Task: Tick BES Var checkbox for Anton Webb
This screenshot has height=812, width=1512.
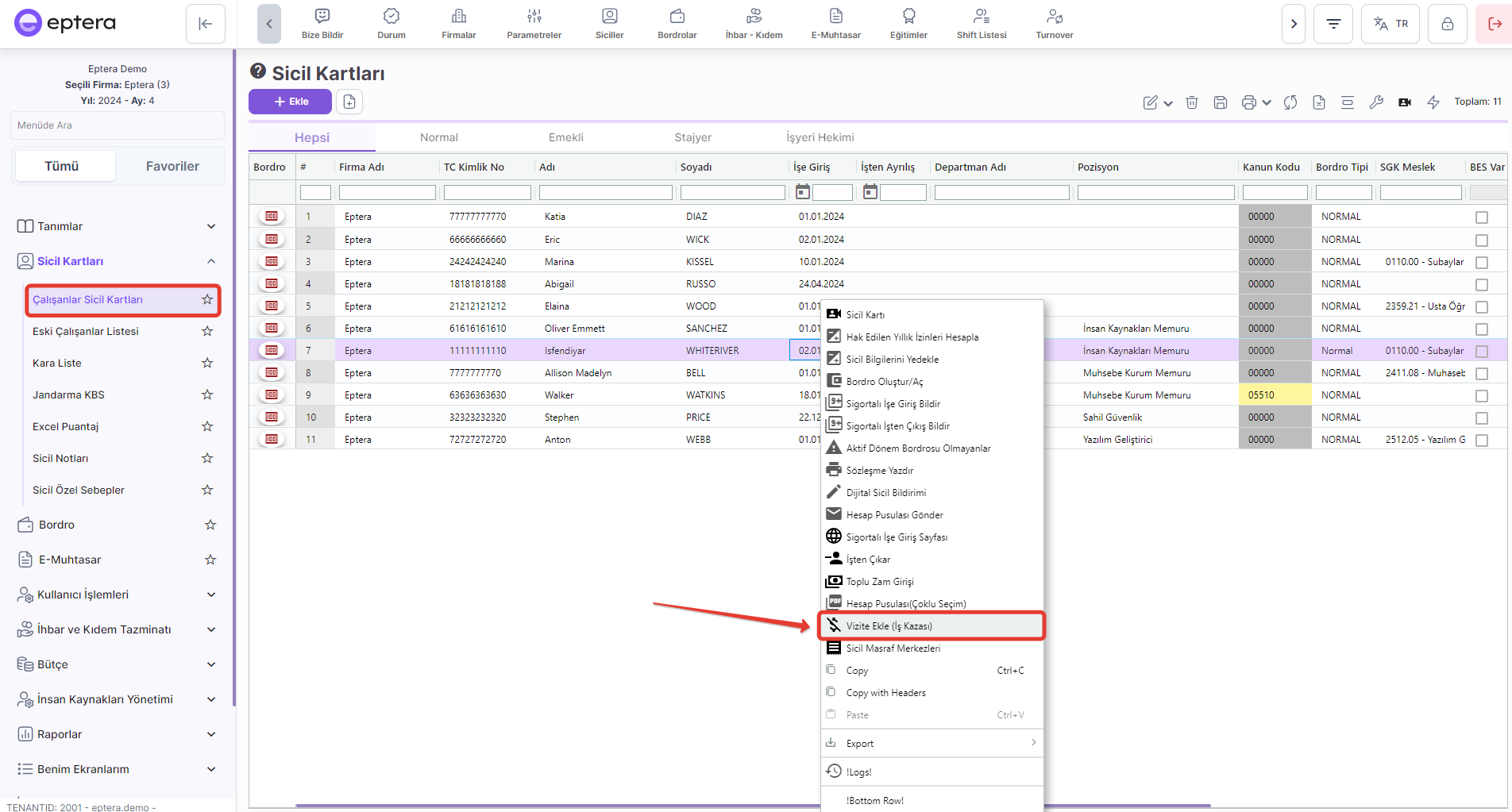Action: tap(1481, 441)
